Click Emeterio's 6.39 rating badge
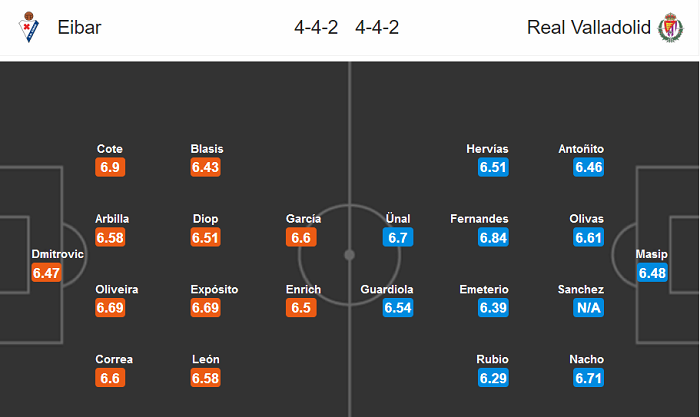This screenshot has height=417, width=700. tap(493, 308)
